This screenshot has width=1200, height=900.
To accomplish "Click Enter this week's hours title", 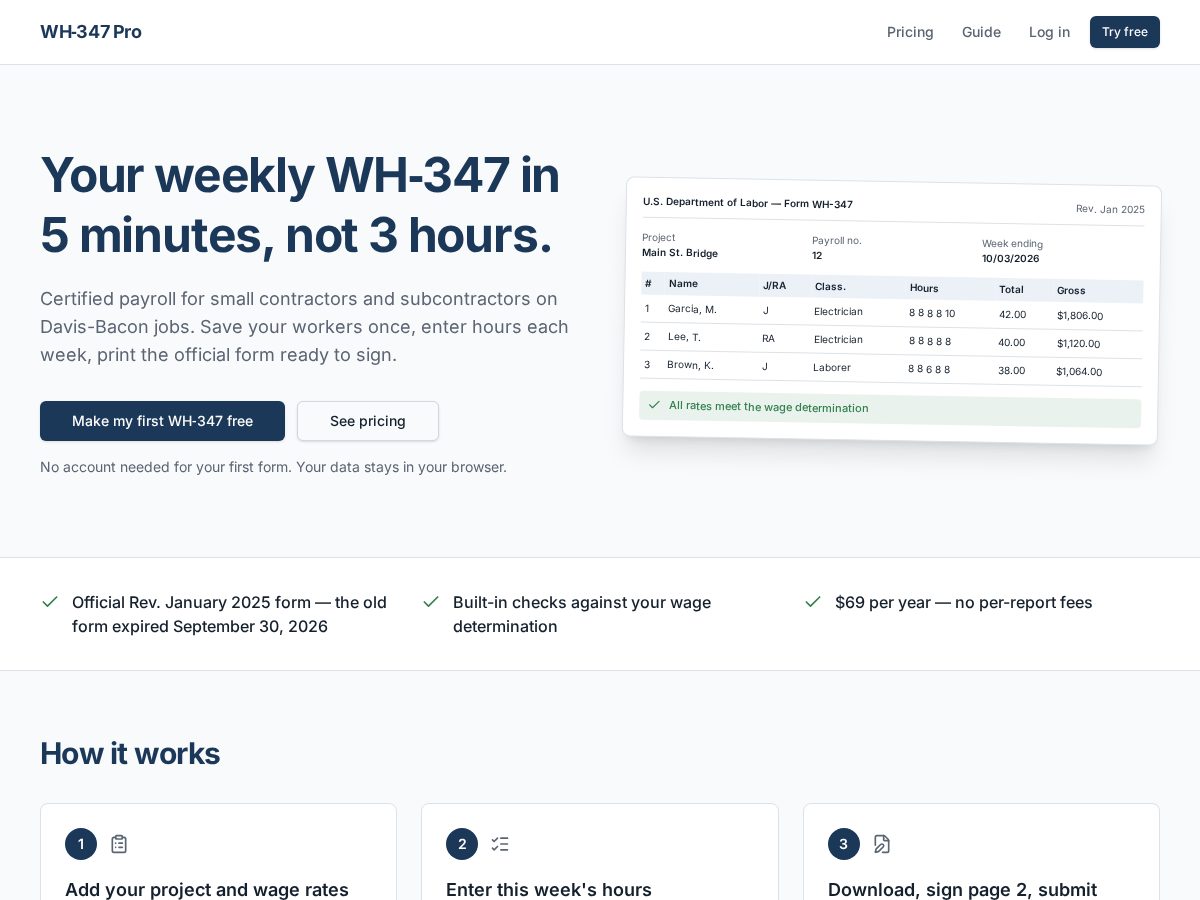I will click(549, 889).
